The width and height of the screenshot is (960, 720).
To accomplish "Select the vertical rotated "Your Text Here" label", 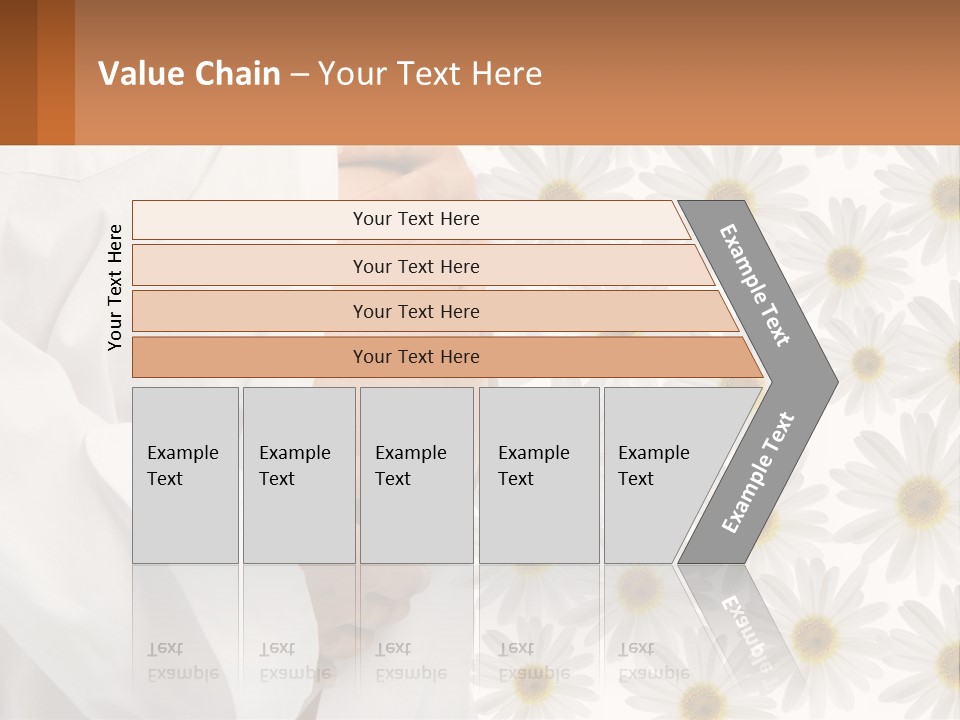I will pyautogui.click(x=115, y=287).
